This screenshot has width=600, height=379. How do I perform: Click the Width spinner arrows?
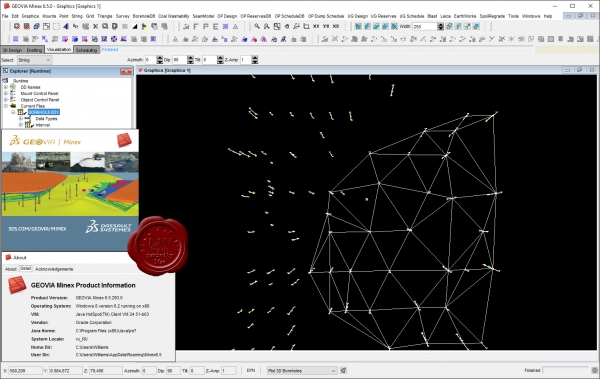coord(440,26)
